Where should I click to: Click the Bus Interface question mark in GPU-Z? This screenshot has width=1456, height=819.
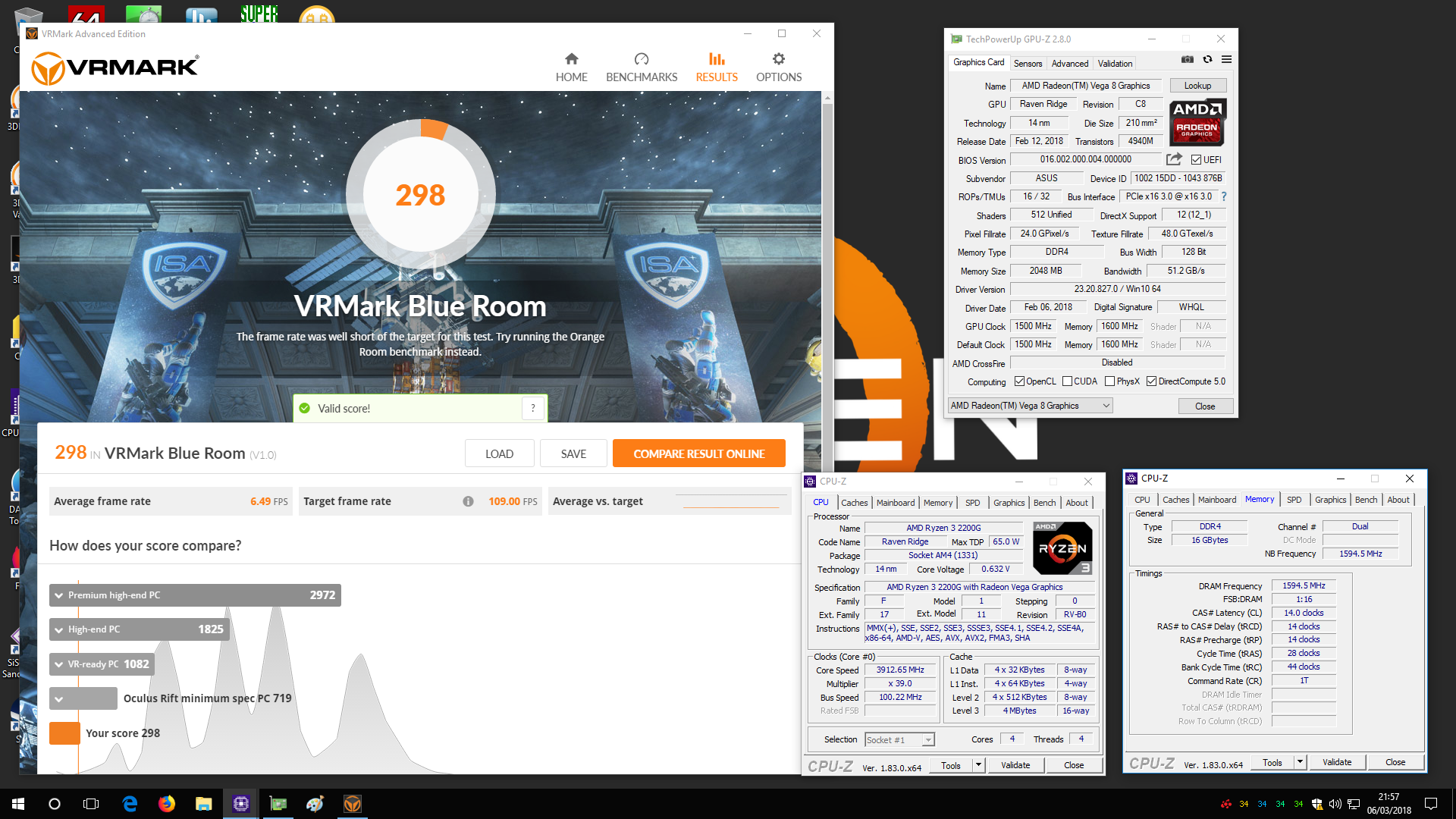(1224, 196)
